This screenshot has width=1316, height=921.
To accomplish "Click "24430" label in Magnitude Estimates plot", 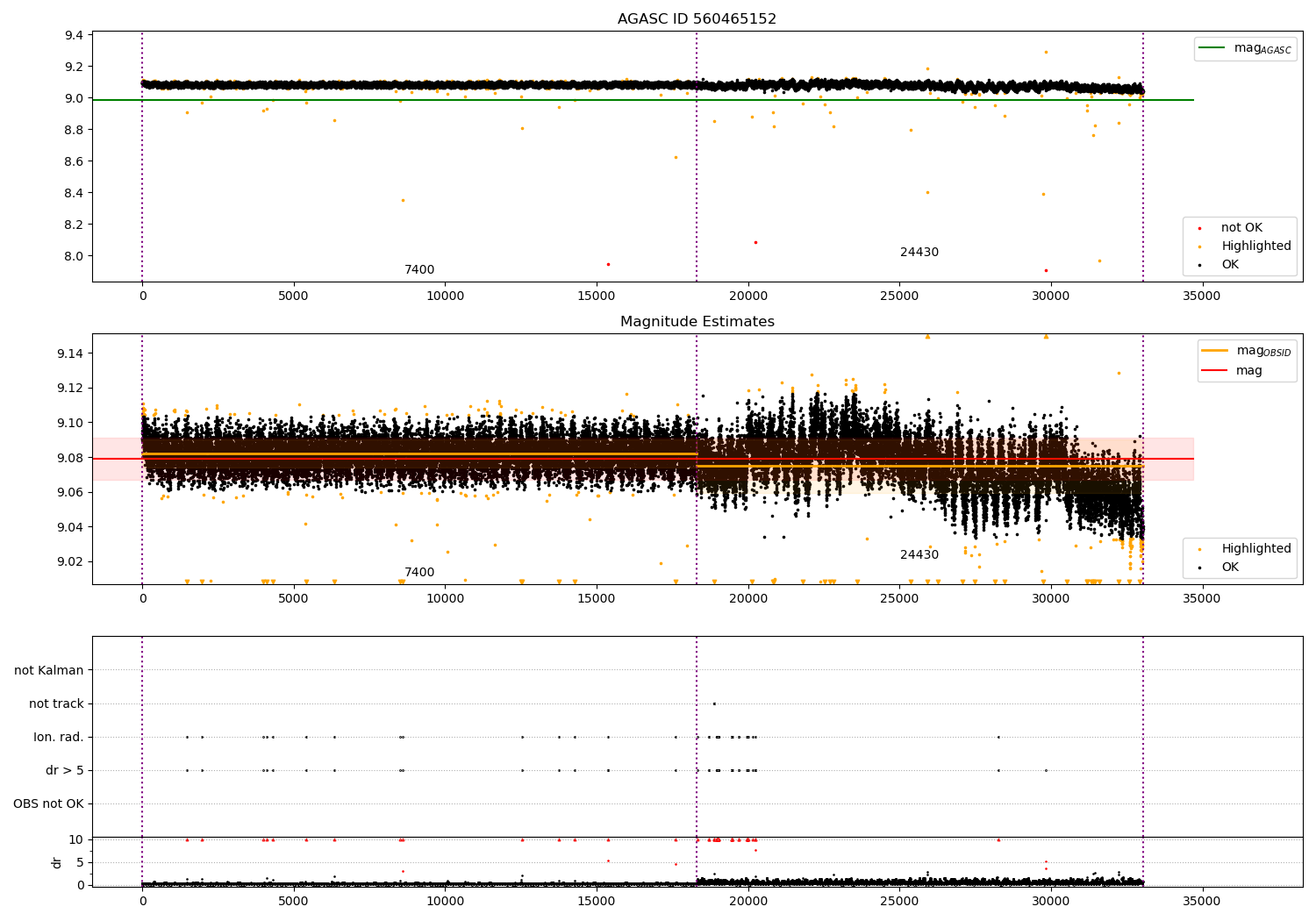I will [919, 555].
